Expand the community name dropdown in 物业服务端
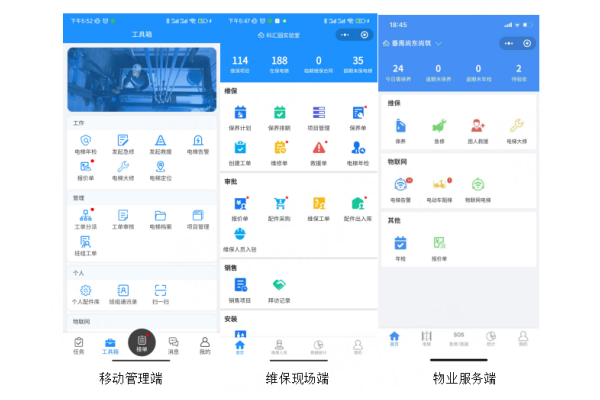Image resolution: width=600 pixels, height=400 pixels. (x=439, y=44)
